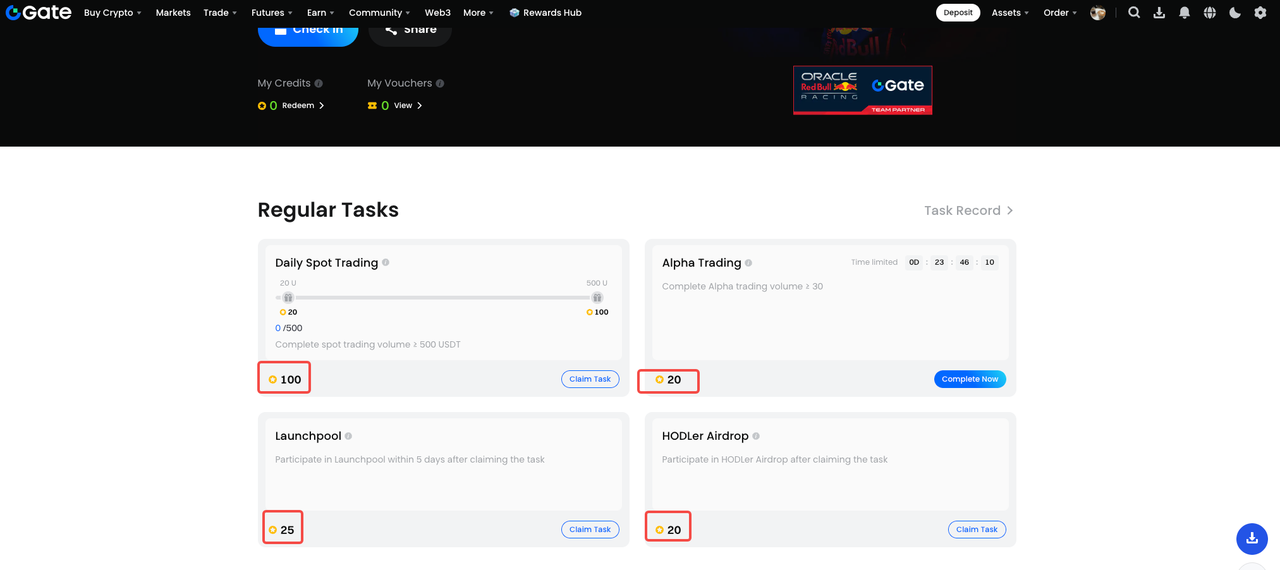Click info icon beside My Credits
This screenshot has width=1280, height=570.
pos(319,84)
